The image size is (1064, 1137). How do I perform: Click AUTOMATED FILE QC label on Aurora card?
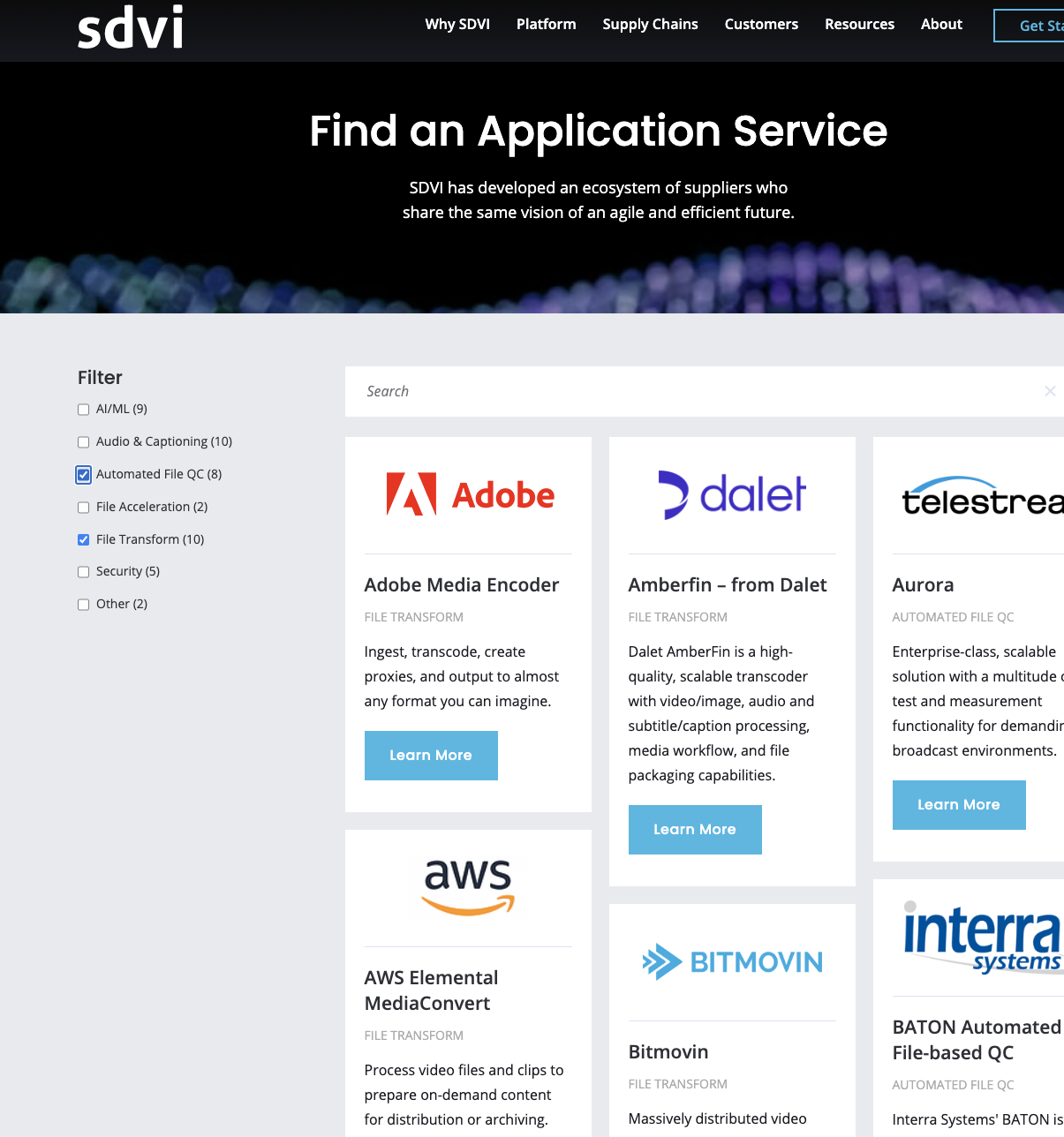pos(954,617)
